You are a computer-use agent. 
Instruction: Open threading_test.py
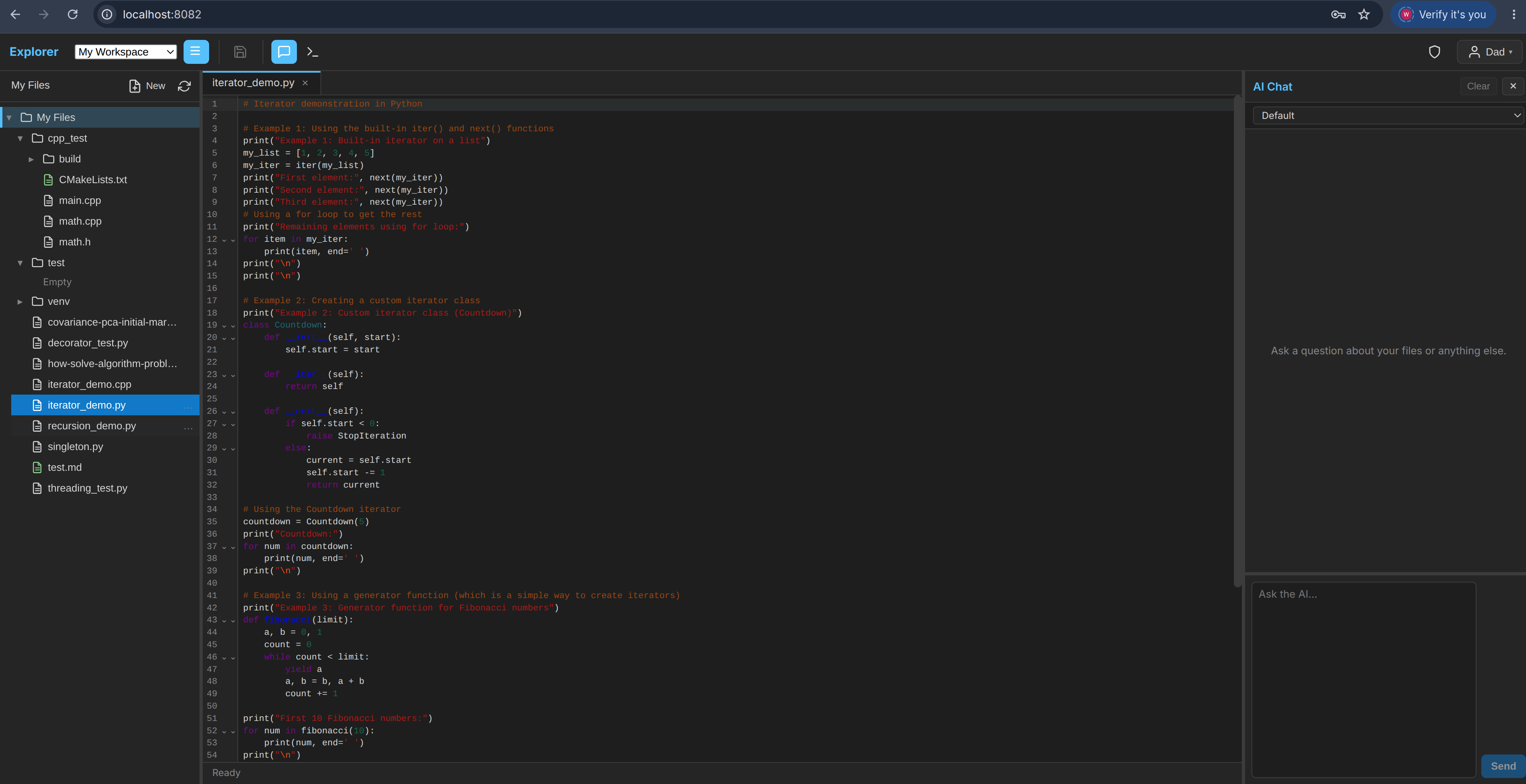[x=88, y=488]
